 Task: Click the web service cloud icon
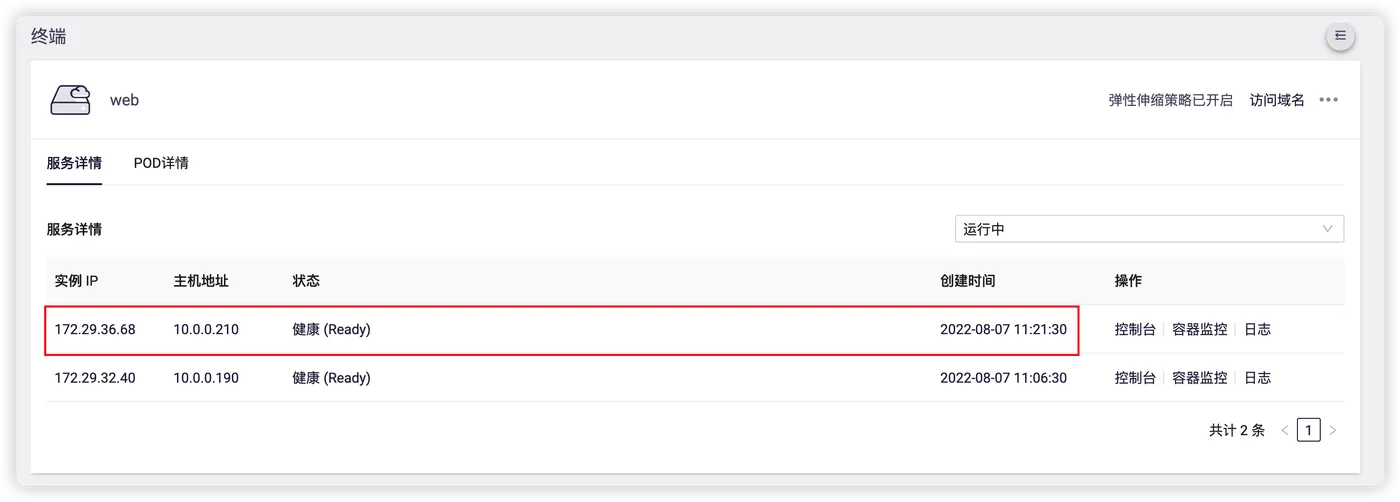[70, 99]
